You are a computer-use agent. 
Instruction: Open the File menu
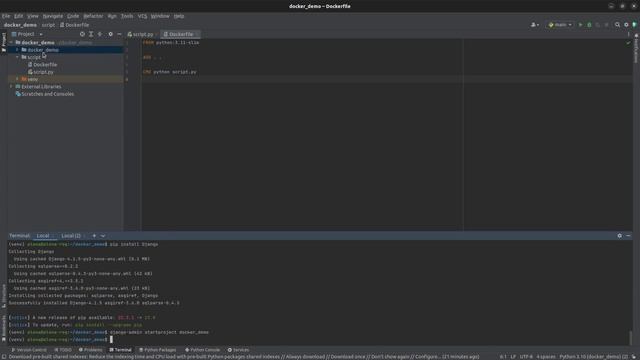click(6, 16)
